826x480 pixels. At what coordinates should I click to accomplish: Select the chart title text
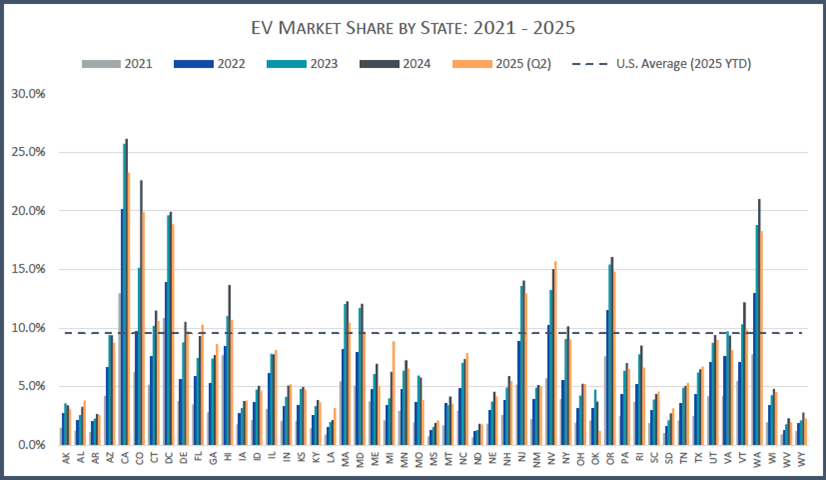tap(412, 27)
